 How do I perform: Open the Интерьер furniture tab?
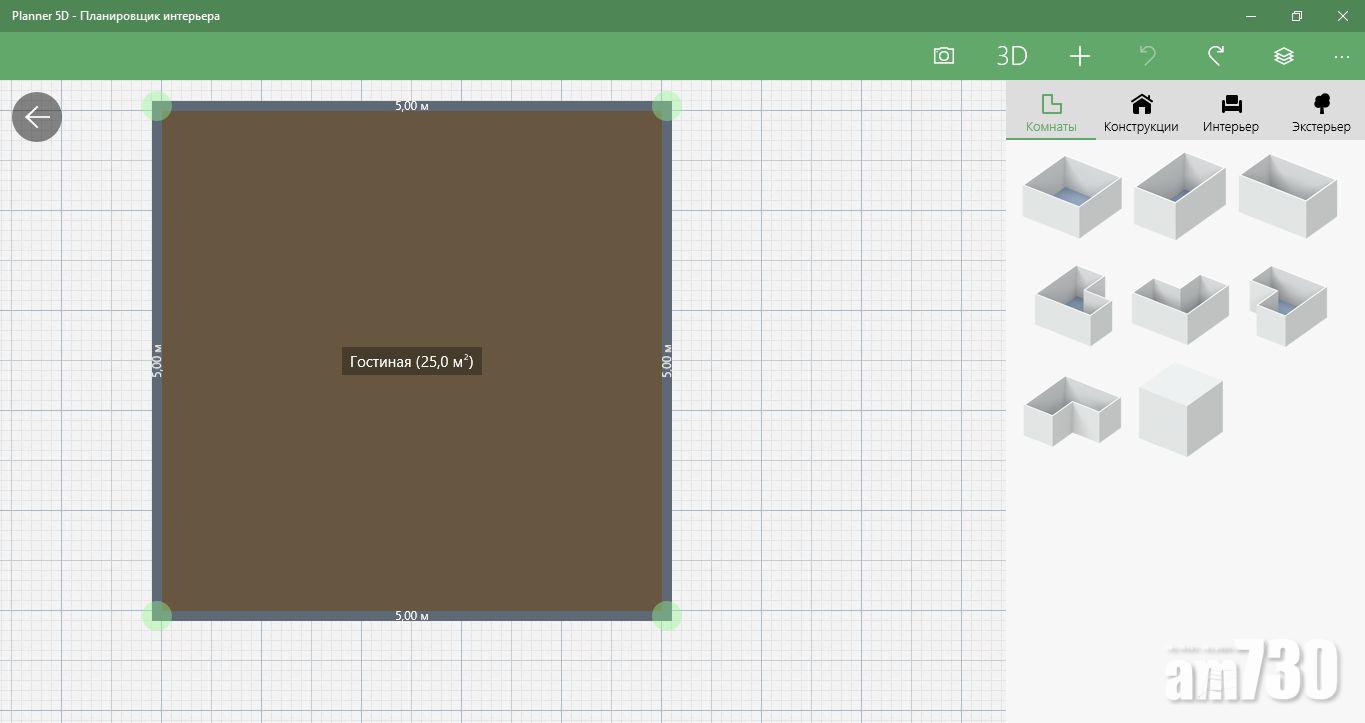pyautogui.click(x=1231, y=113)
